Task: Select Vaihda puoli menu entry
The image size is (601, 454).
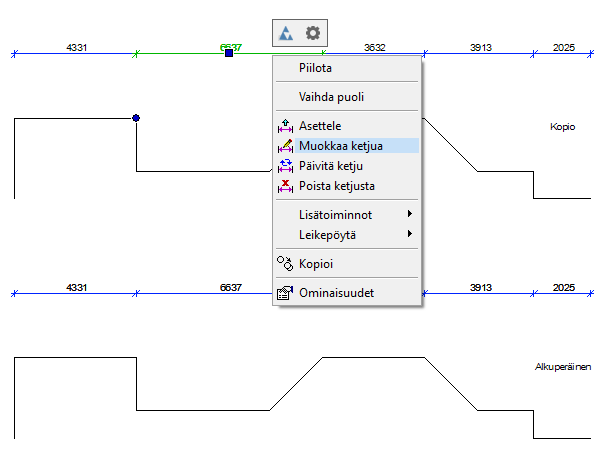Action: tap(330, 98)
